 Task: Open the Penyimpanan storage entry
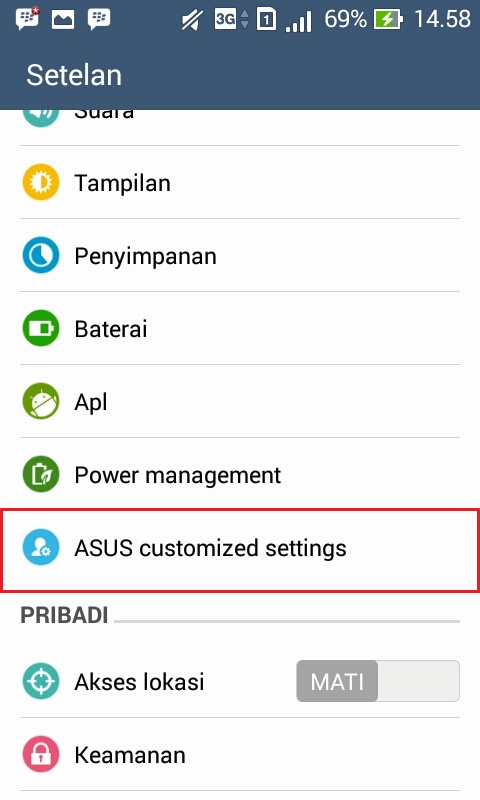[x=240, y=255]
